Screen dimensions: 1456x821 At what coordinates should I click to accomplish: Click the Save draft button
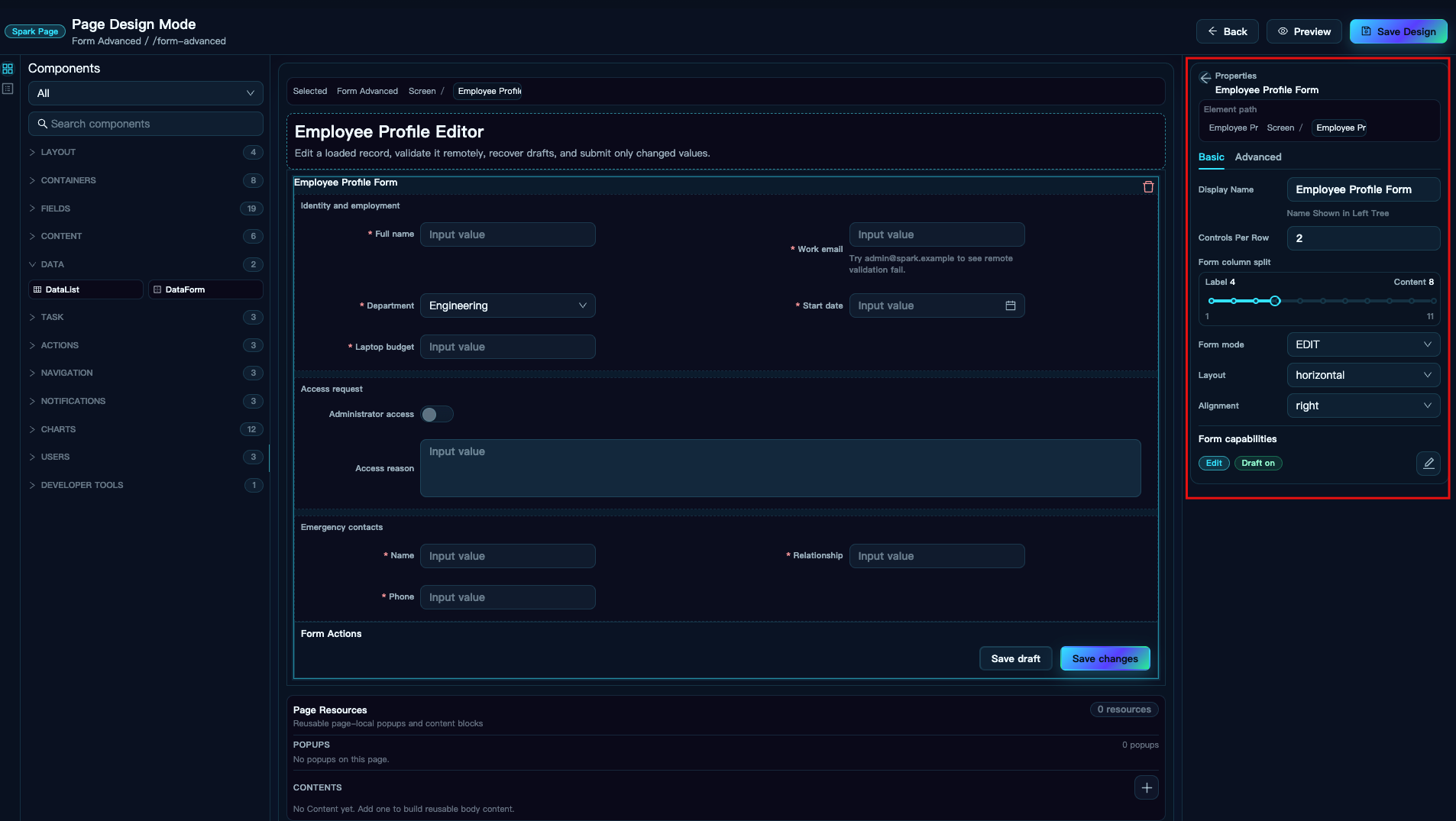(x=1015, y=658)
